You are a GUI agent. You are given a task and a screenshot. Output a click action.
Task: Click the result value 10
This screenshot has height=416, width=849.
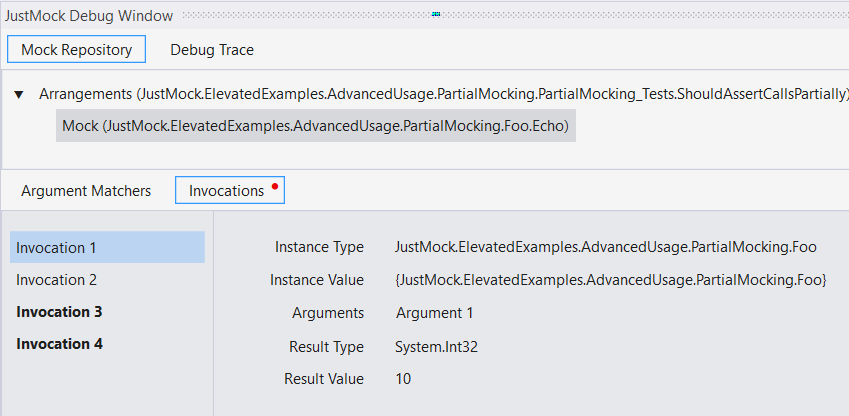pos(403,379)
